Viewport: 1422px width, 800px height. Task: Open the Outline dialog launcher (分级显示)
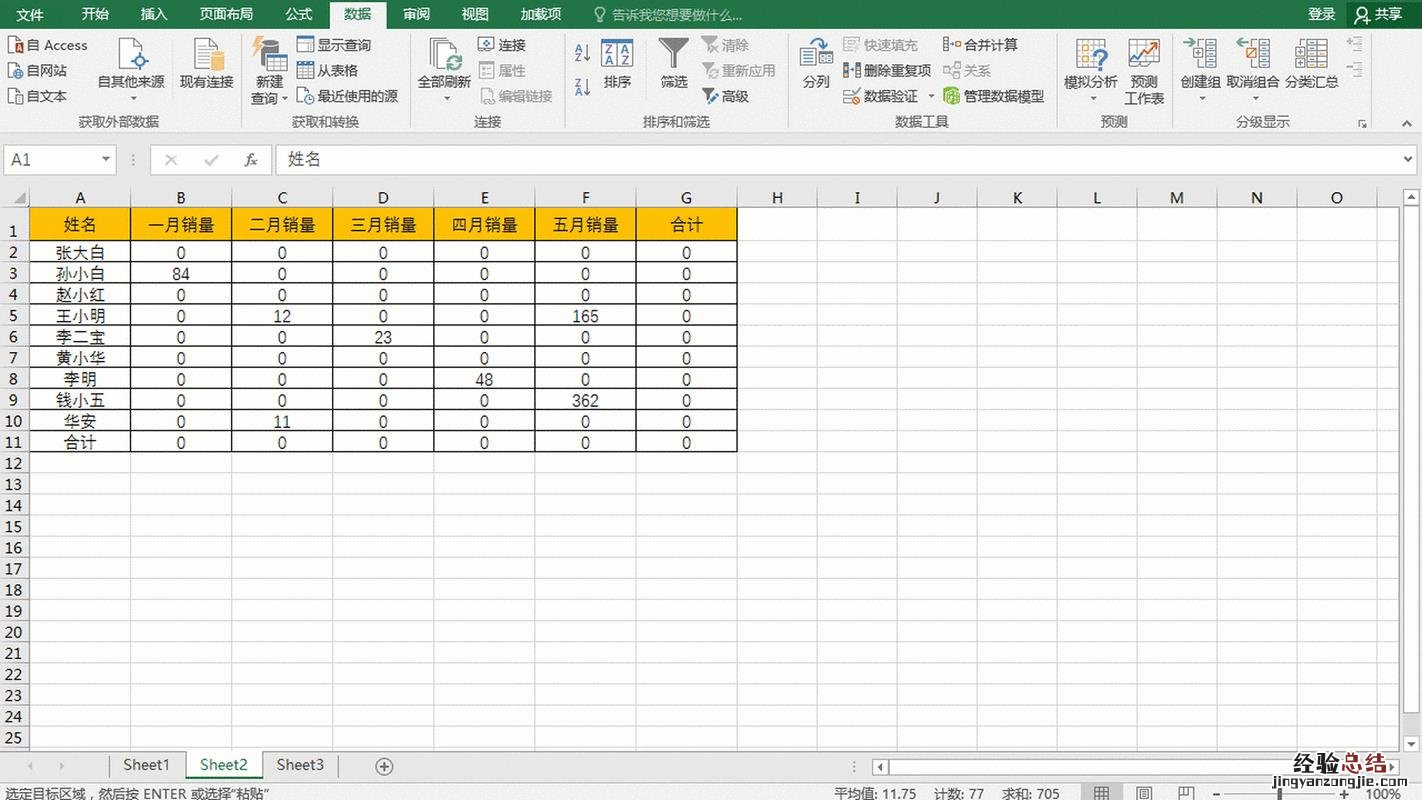pyautogui.click(x=1361, y=123)
